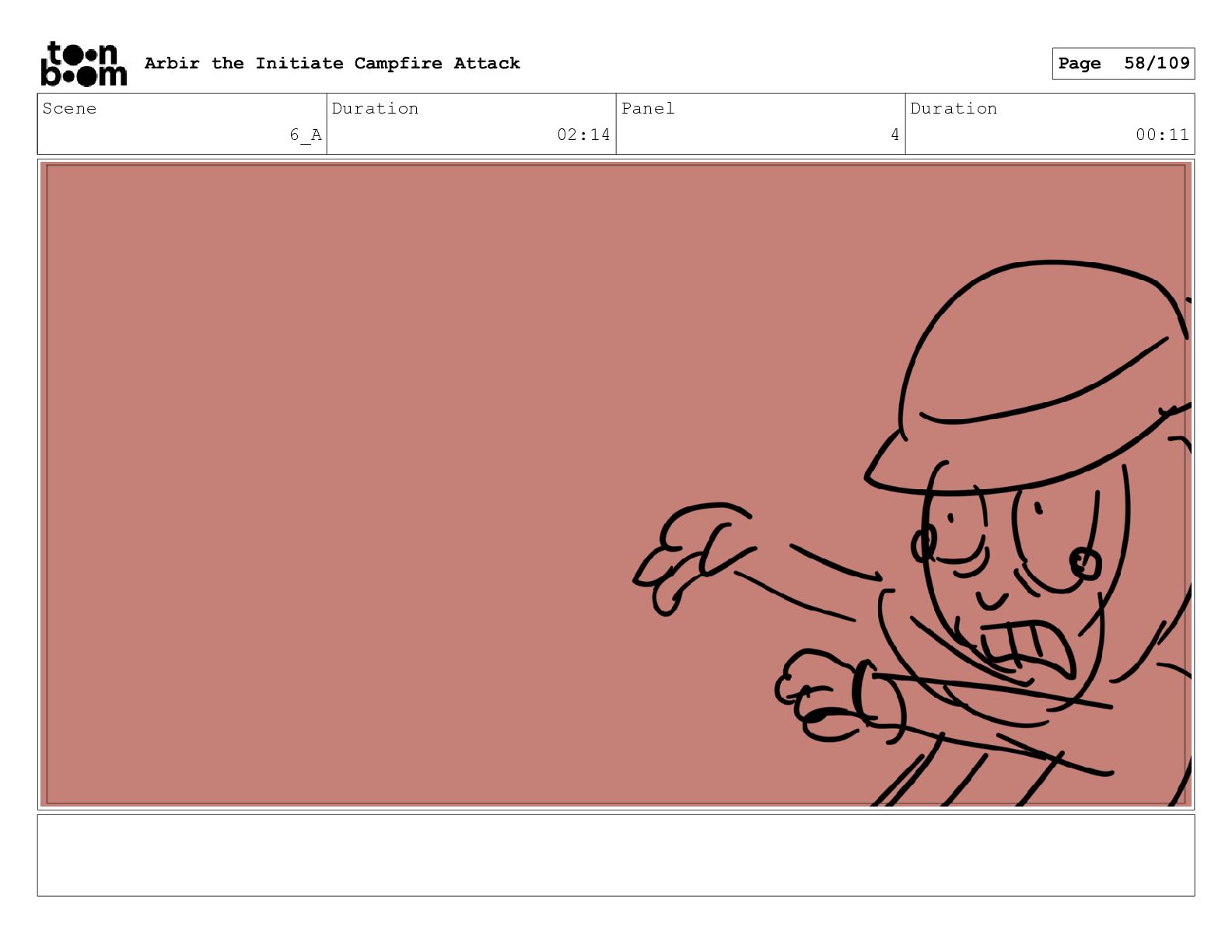Click the 'Duration' label next to Panel
Viewport: 1232px width, 952px height.
(x=954, y=108)
